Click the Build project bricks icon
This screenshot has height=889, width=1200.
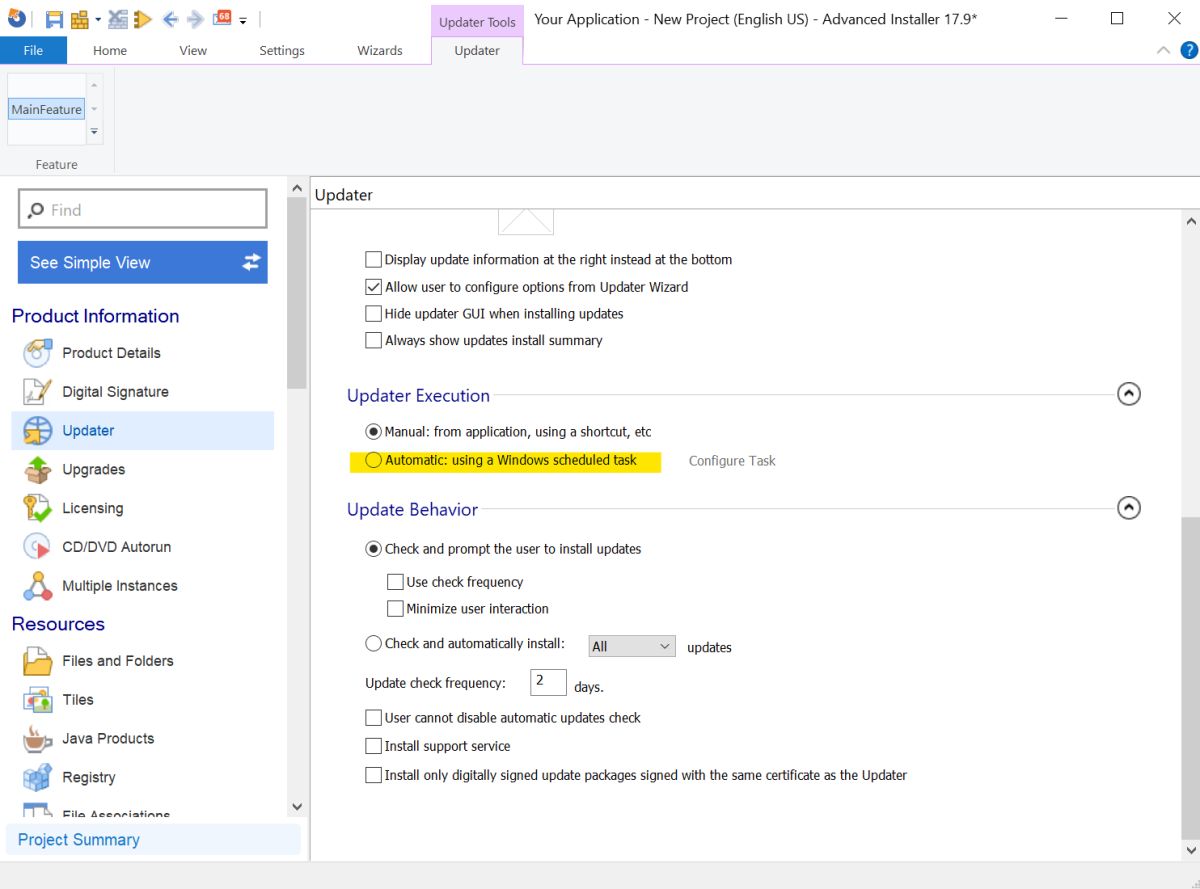pos(79,19)
